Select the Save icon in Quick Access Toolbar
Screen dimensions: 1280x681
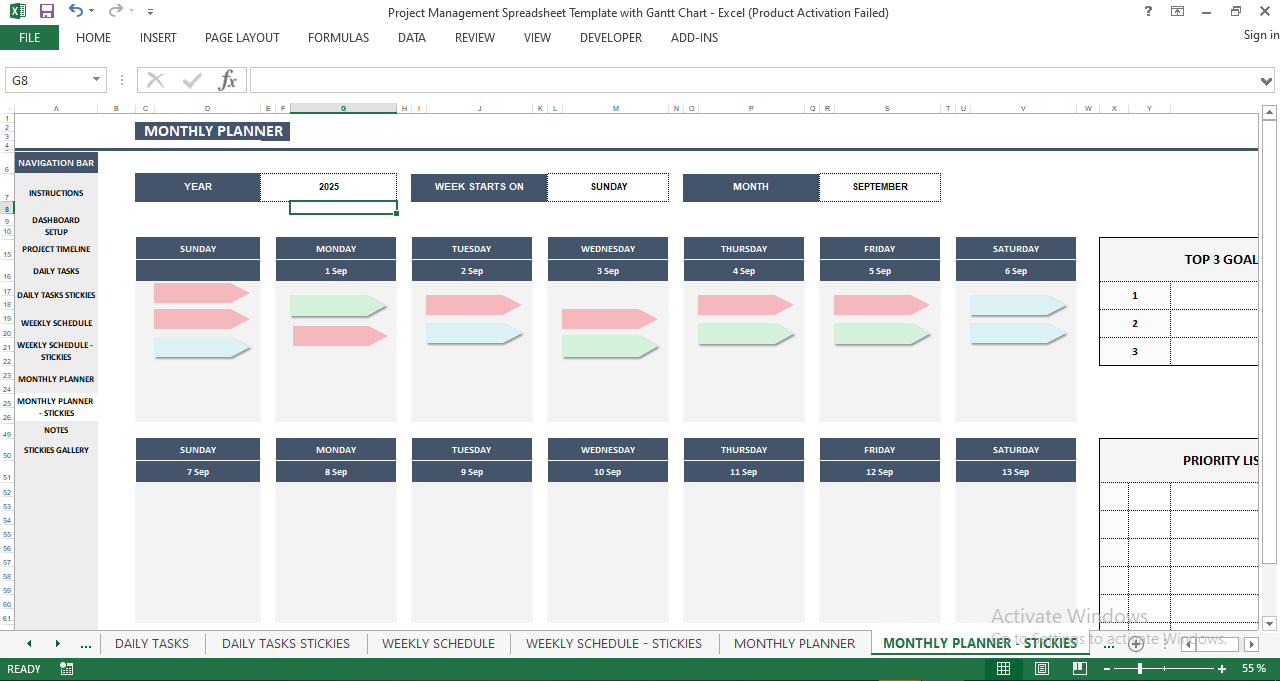pyautogui.click(x=45, y=11)
